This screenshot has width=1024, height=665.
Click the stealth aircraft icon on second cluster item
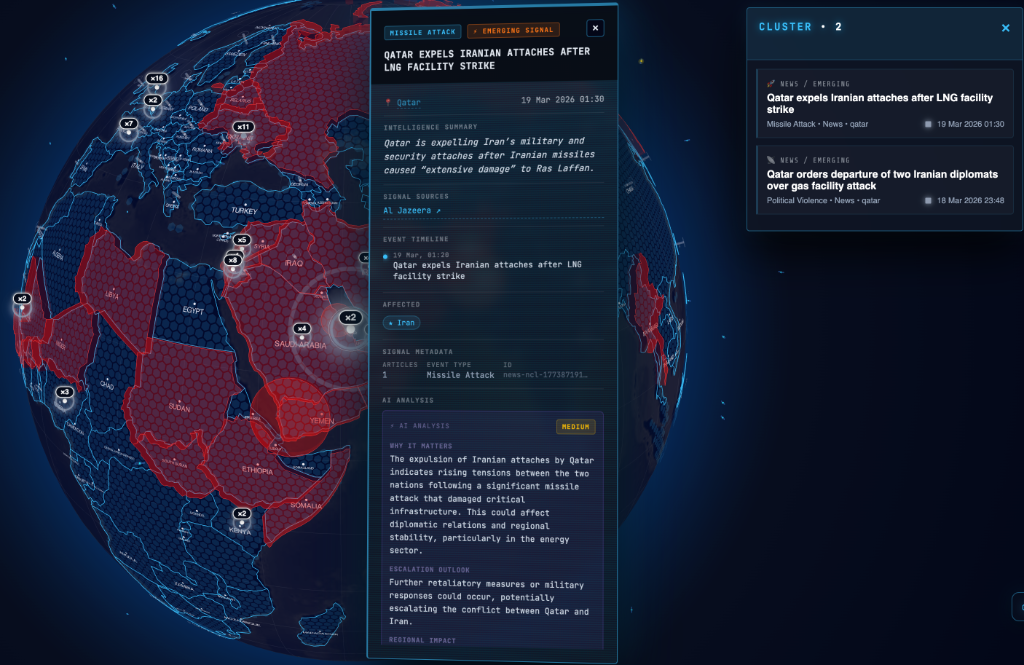pyautogui.click(x=769, y=160)
